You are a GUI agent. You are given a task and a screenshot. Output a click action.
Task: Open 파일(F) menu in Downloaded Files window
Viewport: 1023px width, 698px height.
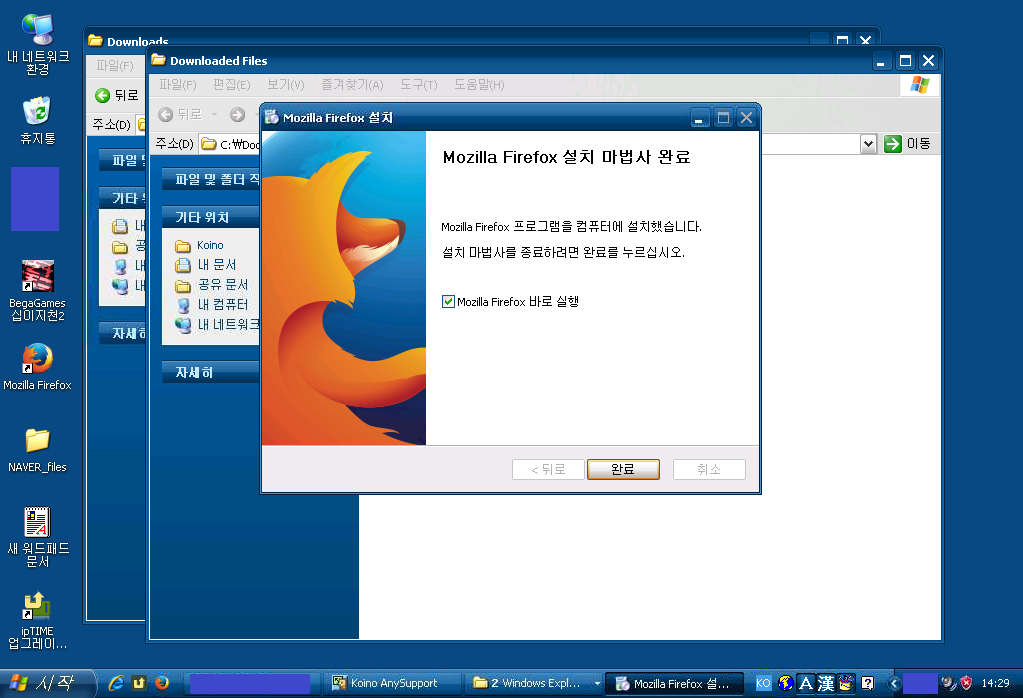[177, 85]
